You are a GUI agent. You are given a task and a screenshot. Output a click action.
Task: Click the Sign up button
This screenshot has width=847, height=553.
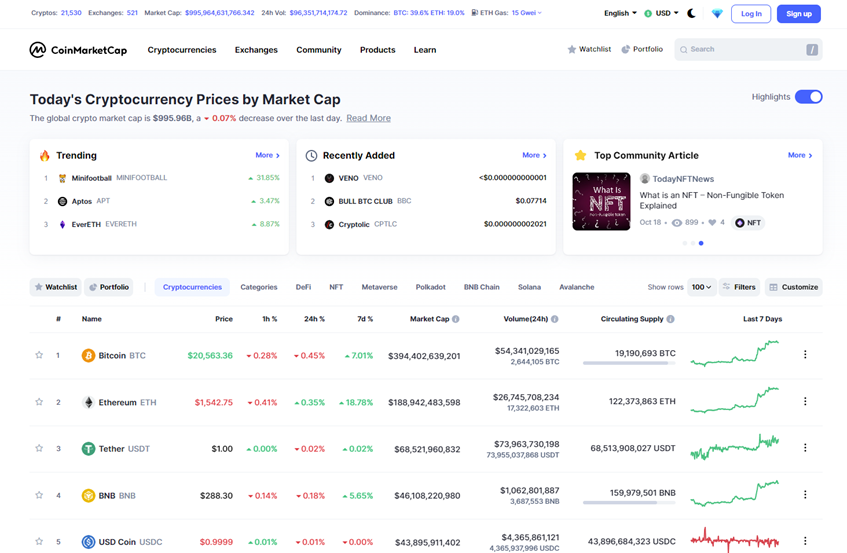[x=799, y=14]
